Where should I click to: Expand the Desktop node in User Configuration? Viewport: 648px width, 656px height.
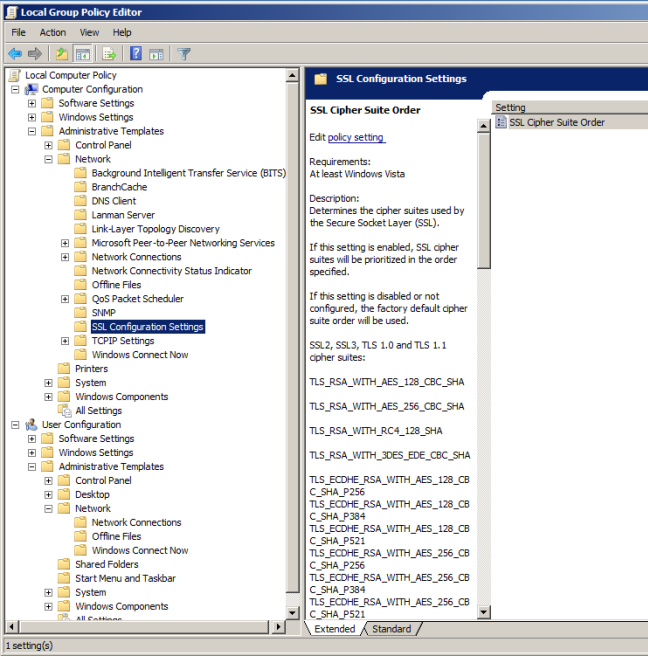click(x=49, y=495)
